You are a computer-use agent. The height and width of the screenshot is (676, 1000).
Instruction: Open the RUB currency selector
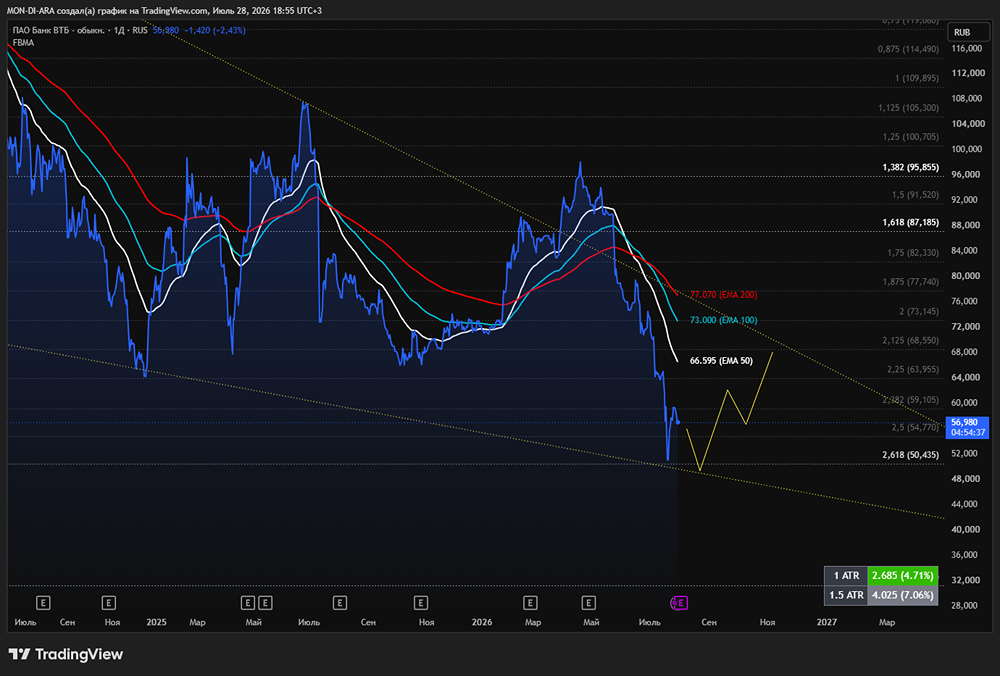(x=962, y=32)
